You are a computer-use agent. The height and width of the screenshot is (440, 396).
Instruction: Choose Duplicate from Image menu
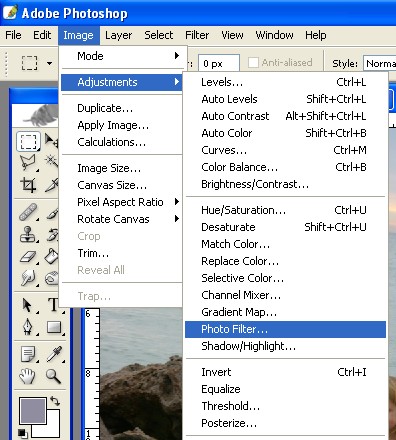121,108
